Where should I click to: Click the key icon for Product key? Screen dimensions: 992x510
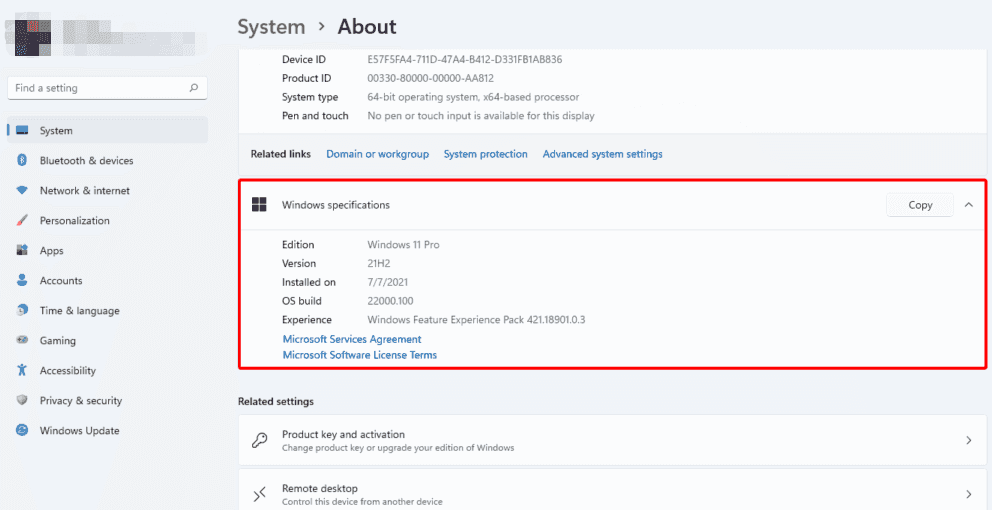[259, 440]
